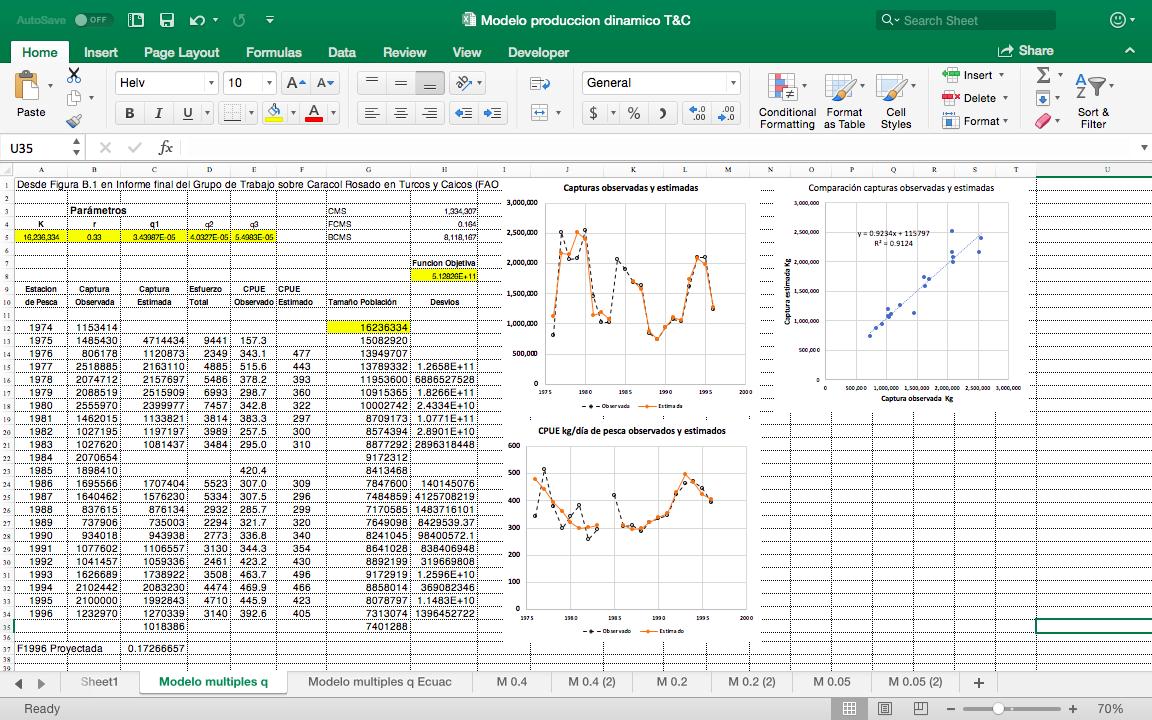The height and width of the screenshot is (720, 1152).
Task: Click the Format Painter brush icon
Action: (74, 121)
